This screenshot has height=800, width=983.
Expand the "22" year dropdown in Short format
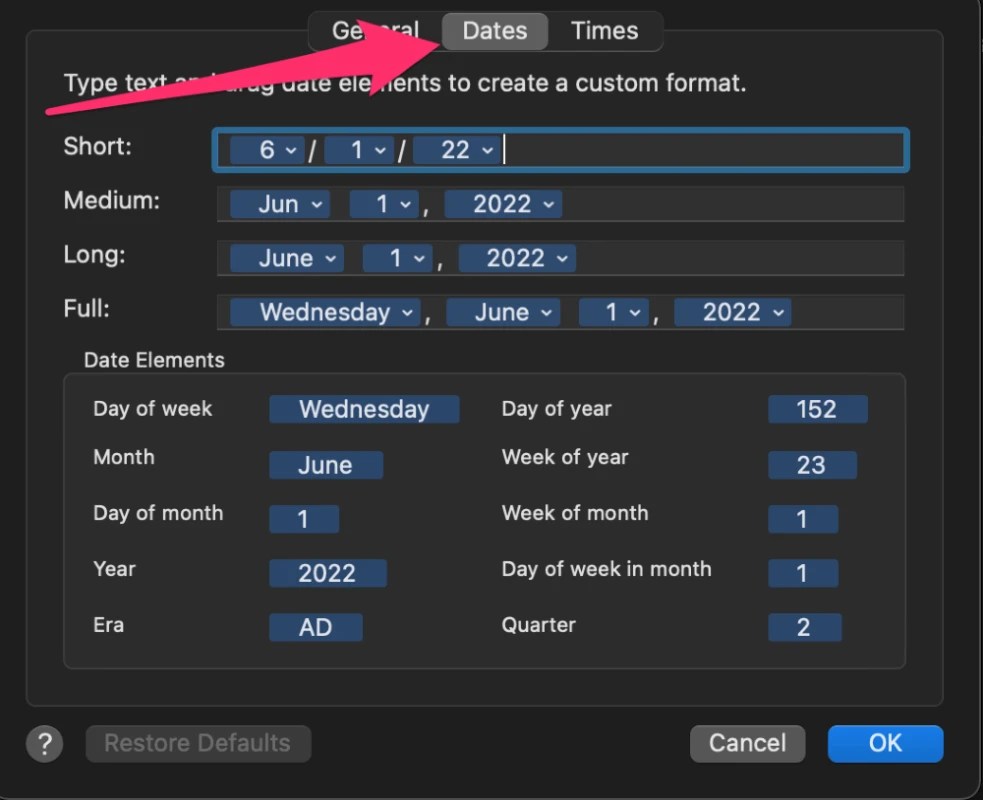456,150
